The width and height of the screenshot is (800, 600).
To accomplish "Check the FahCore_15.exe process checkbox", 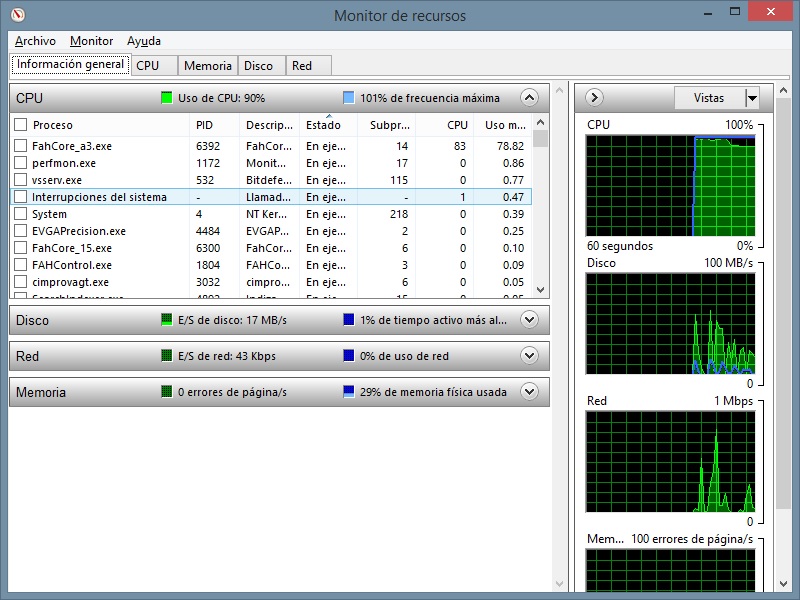I will coord(20,248).
